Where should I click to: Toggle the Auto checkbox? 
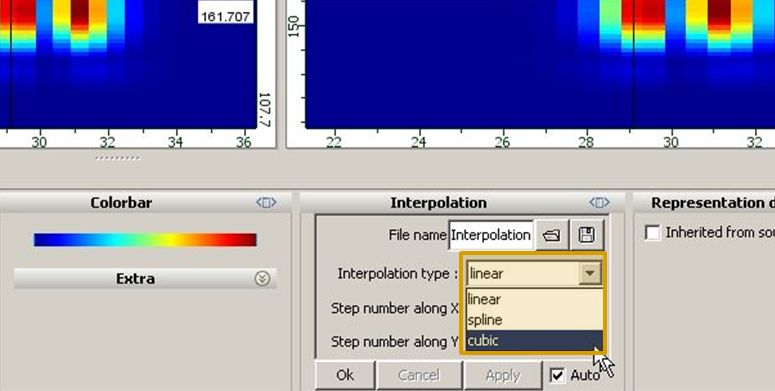click(557, 376)
